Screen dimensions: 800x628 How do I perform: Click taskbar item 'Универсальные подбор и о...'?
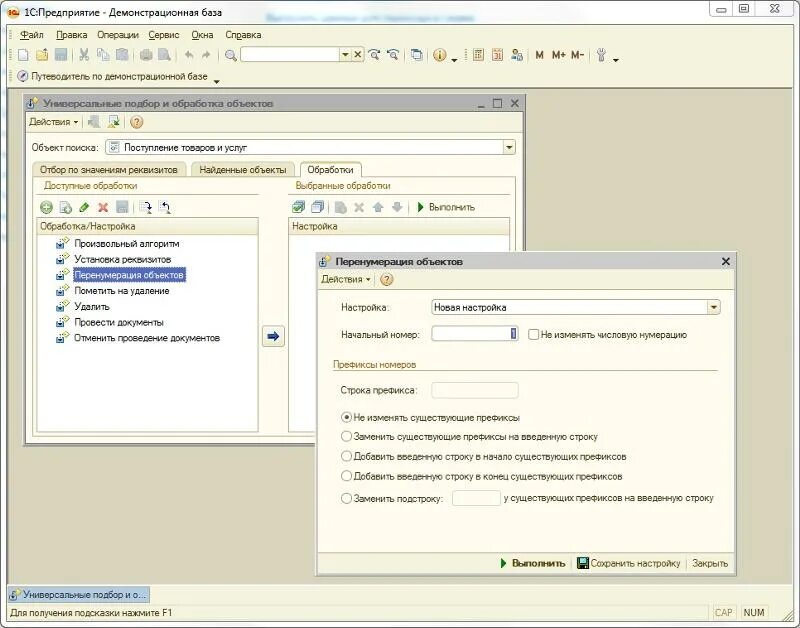[x=79, y=594]
